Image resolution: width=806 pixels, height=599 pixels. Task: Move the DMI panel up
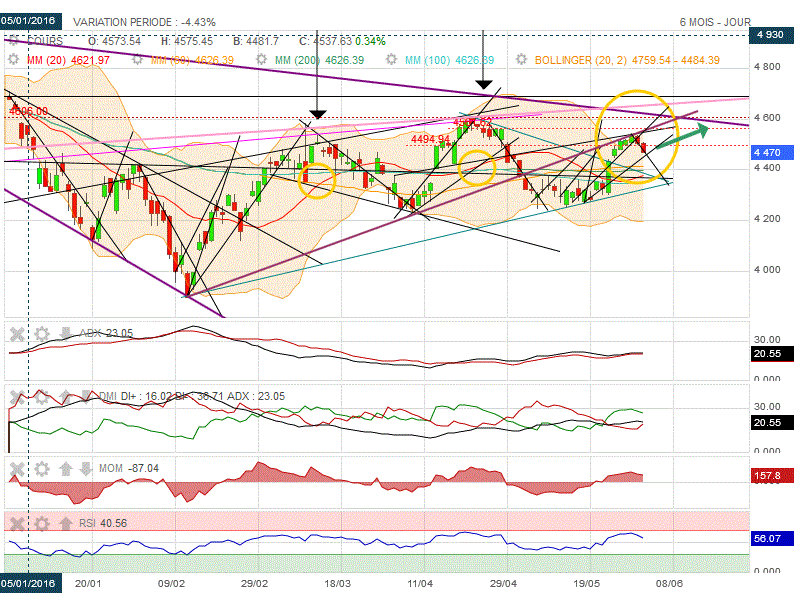65,397
